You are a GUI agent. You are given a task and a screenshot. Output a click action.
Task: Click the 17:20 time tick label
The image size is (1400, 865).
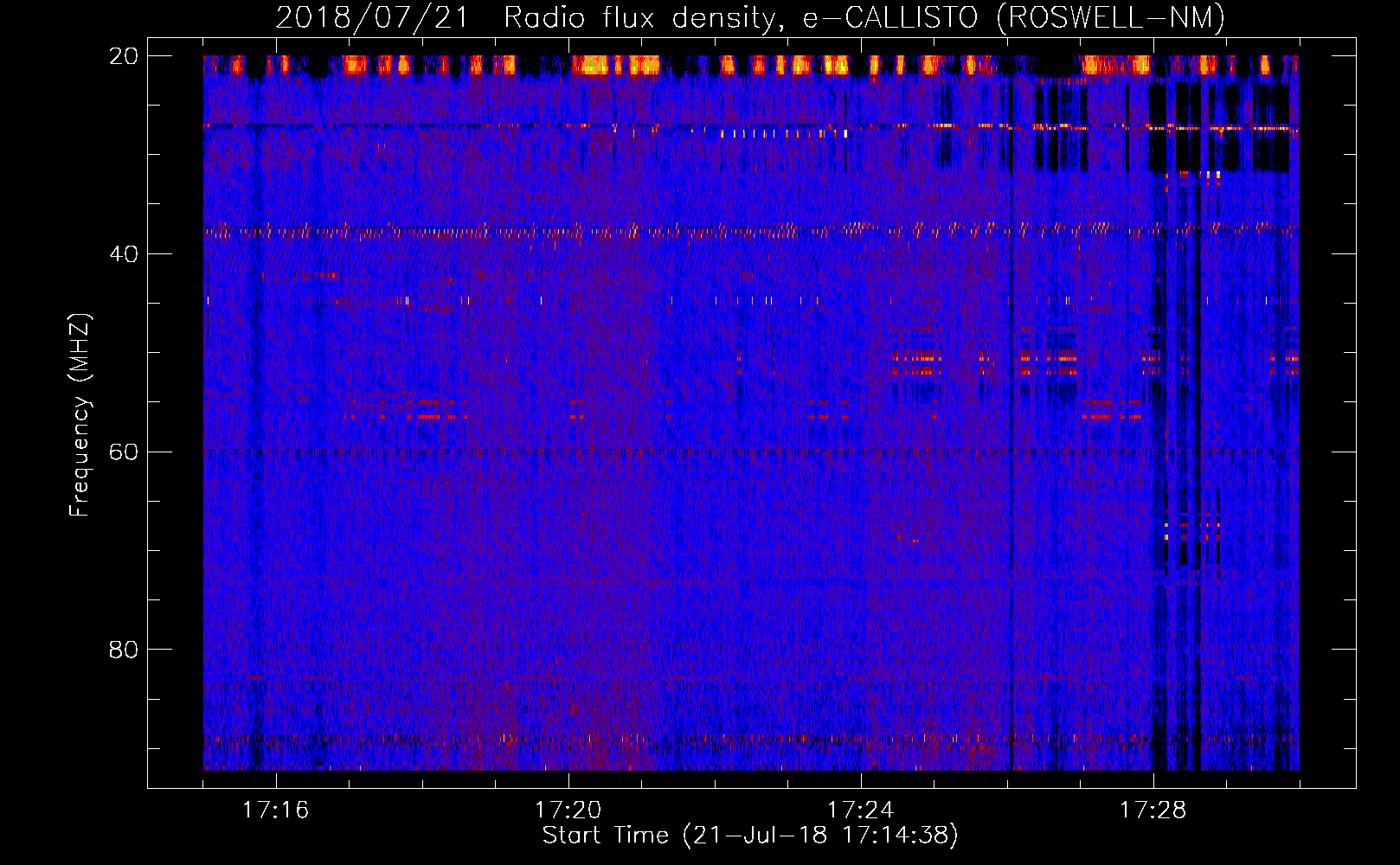(568, 811)
